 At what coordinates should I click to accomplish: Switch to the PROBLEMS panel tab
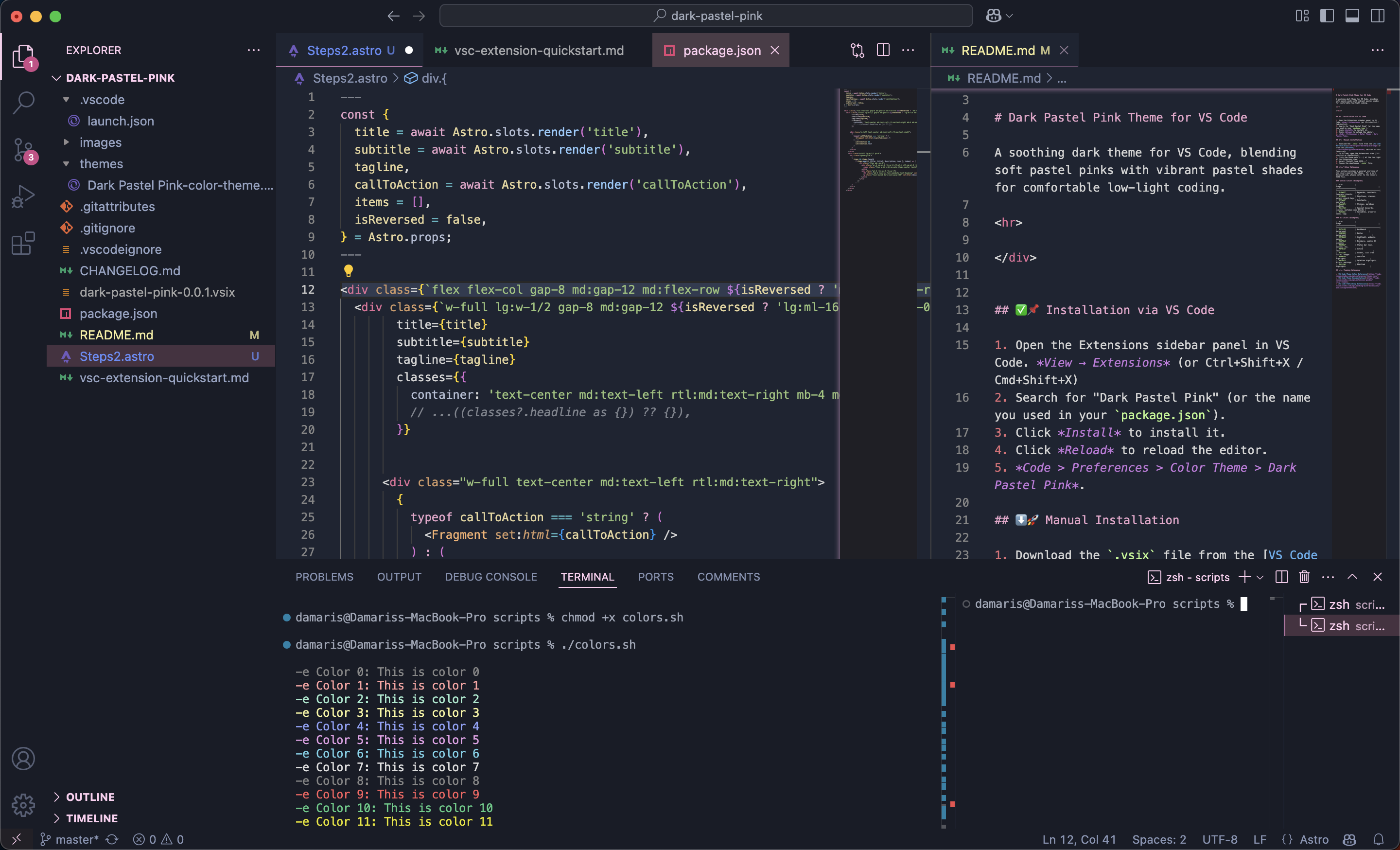(324, 577)
